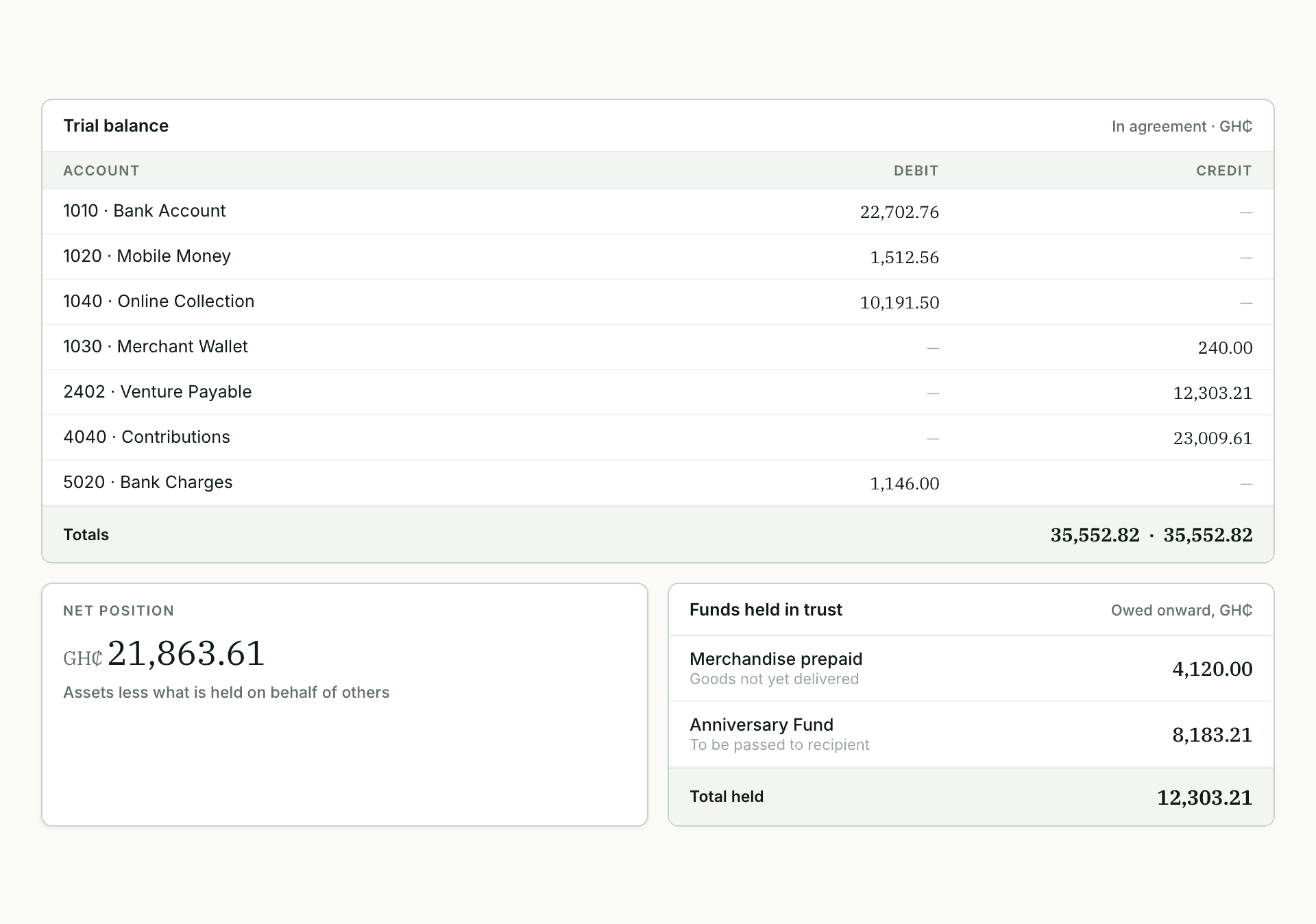The width and height of the screenshot is (1316, 924).
Task: Click the 'Owed onward, GH₵' label
Action: click(x=1182, y=611)
